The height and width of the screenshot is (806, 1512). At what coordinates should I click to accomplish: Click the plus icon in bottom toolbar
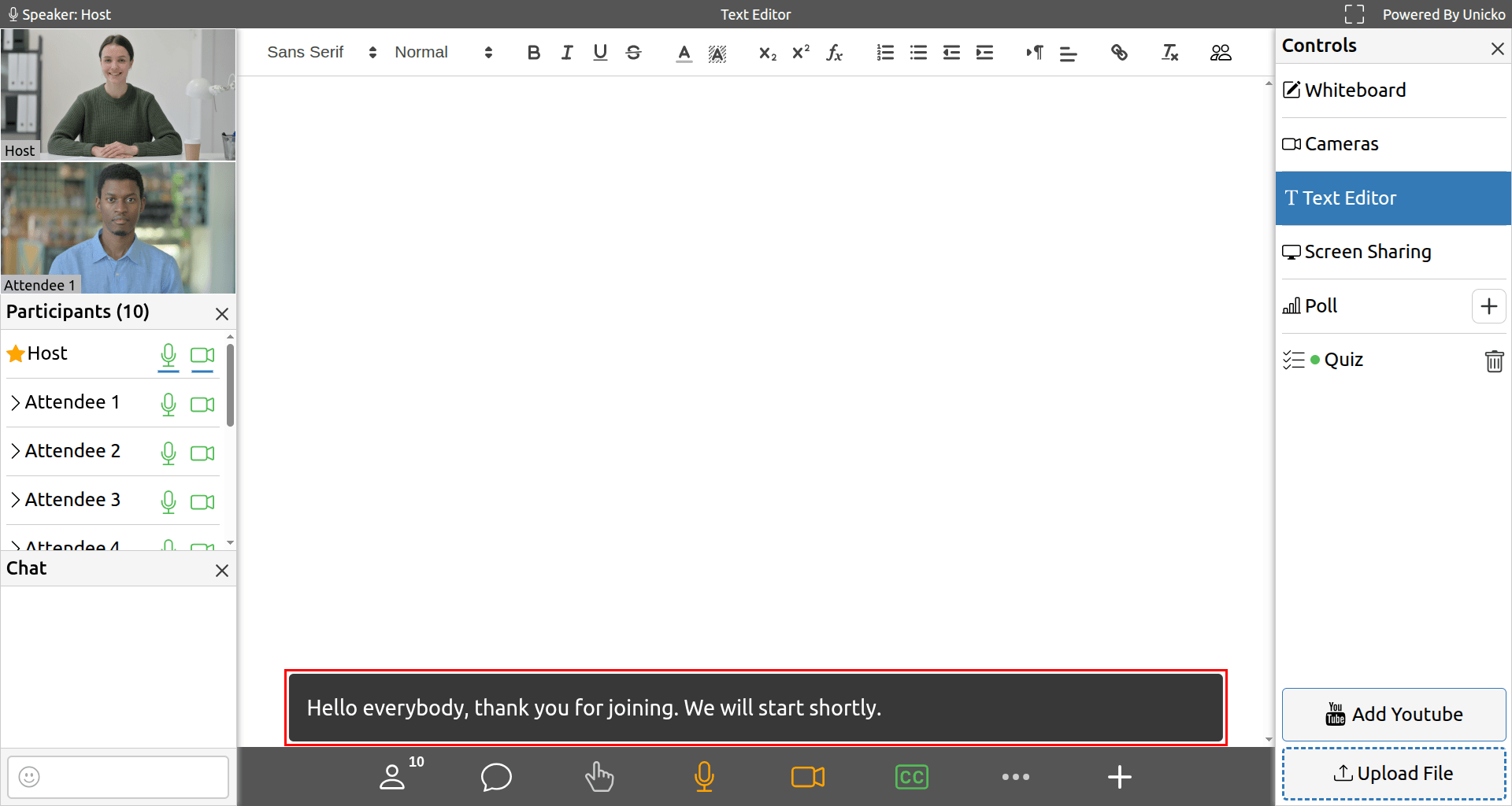[1120, 777]
